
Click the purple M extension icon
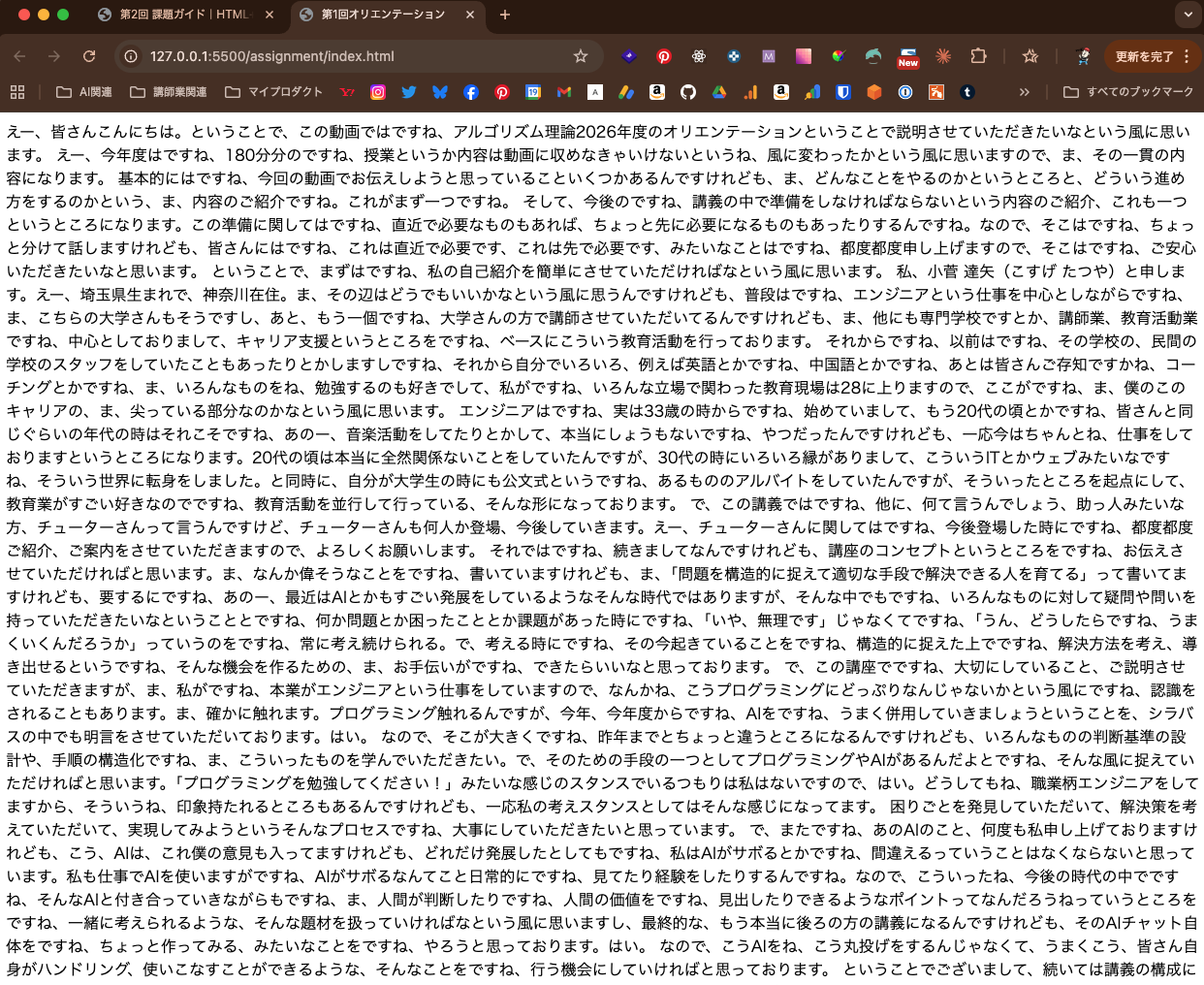point(769,56)
